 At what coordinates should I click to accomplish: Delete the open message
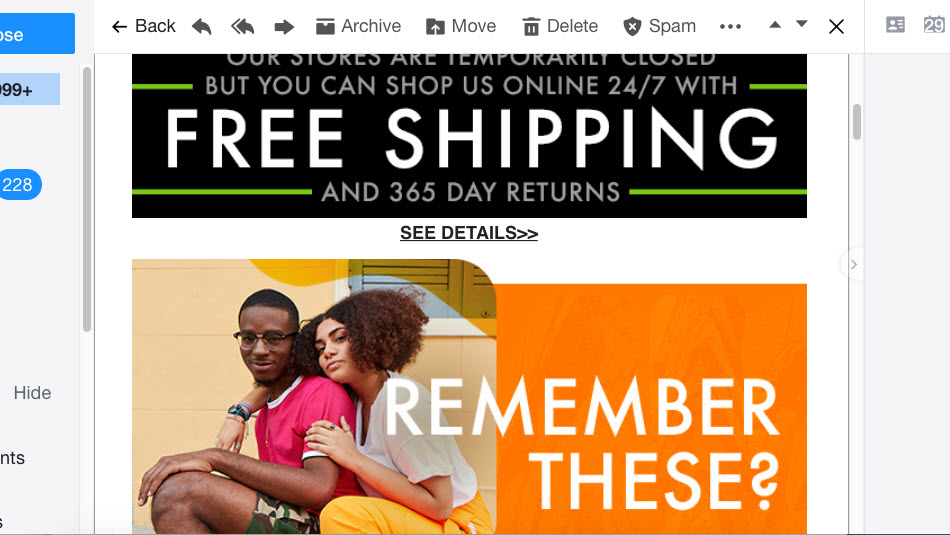point(560,26)
